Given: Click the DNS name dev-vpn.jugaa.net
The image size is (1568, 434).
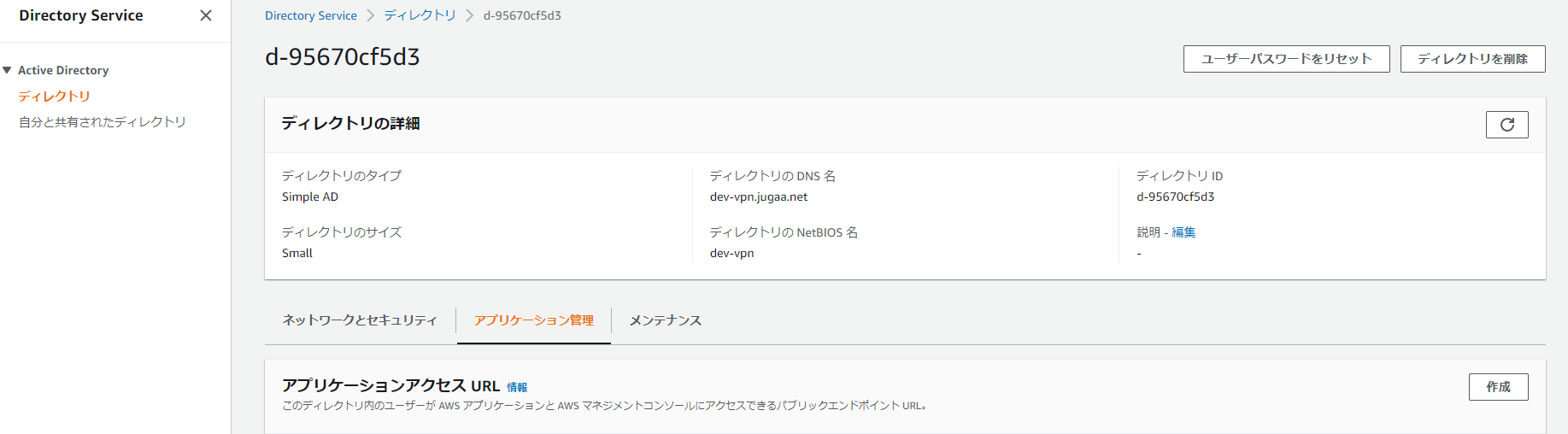Looking at the screenshot, I should pos(759,196).
